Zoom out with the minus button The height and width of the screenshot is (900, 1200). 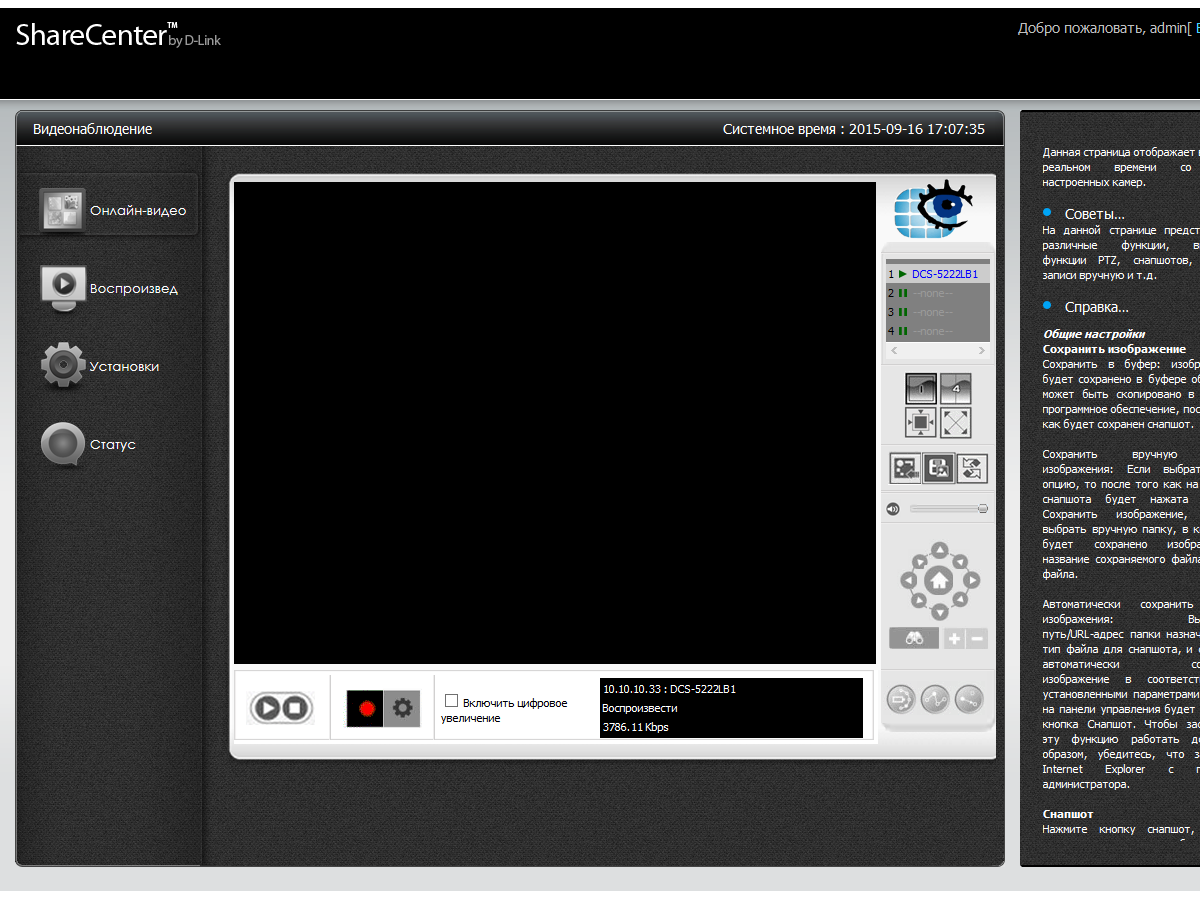point(977,639)
